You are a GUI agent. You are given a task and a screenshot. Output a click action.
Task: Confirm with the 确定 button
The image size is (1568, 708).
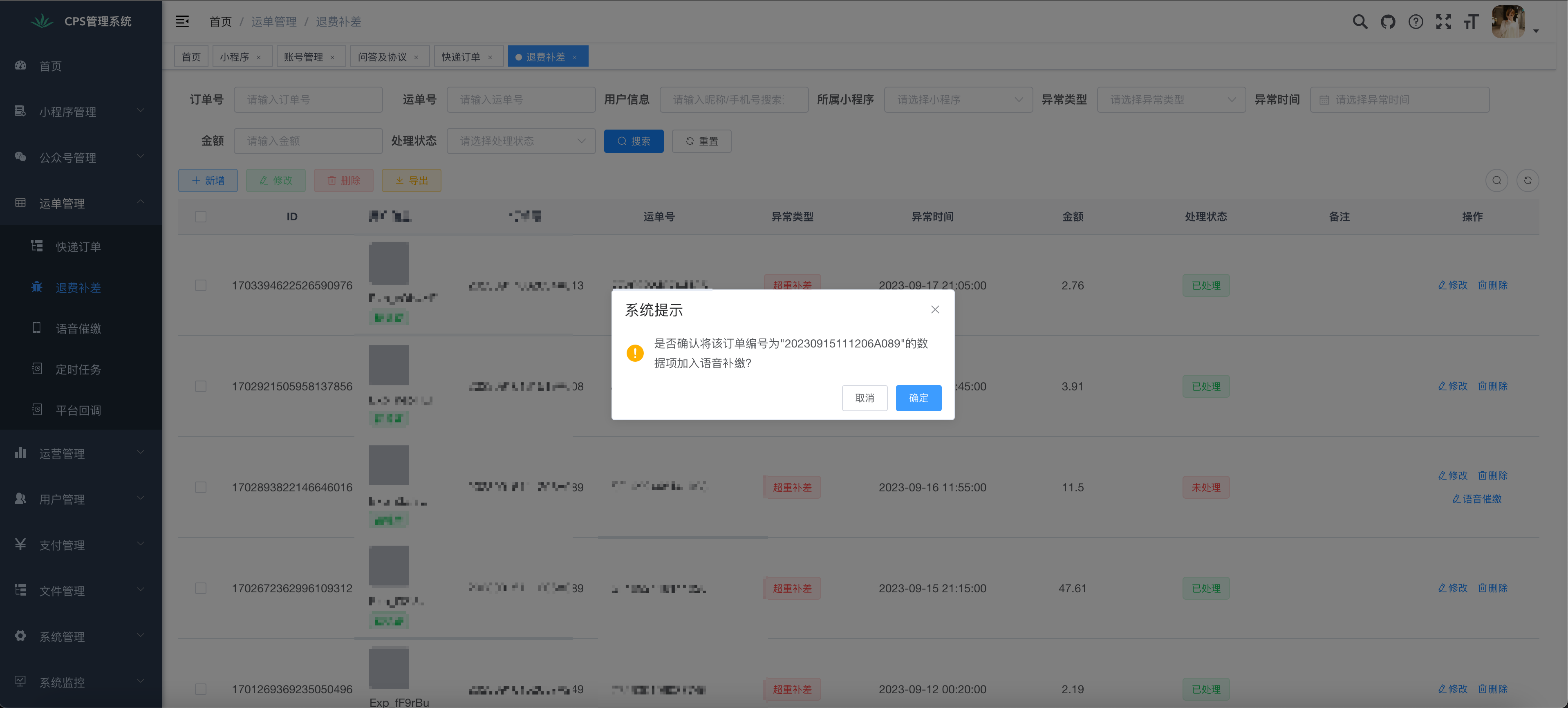[x=918, y=398]
